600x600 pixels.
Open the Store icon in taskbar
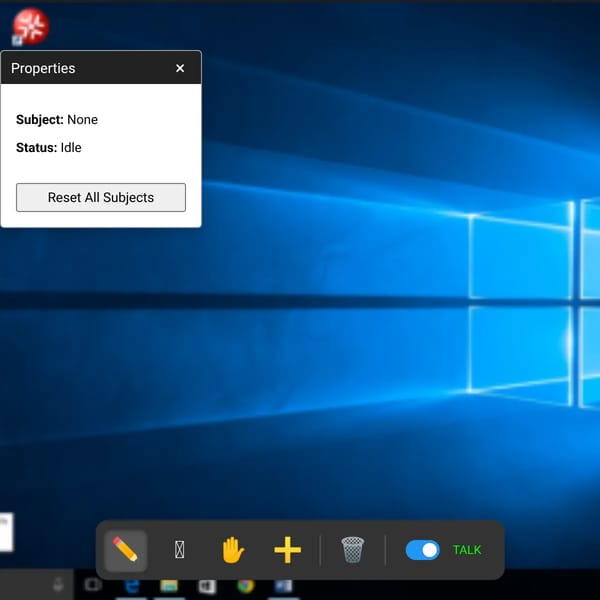[207, 586]
